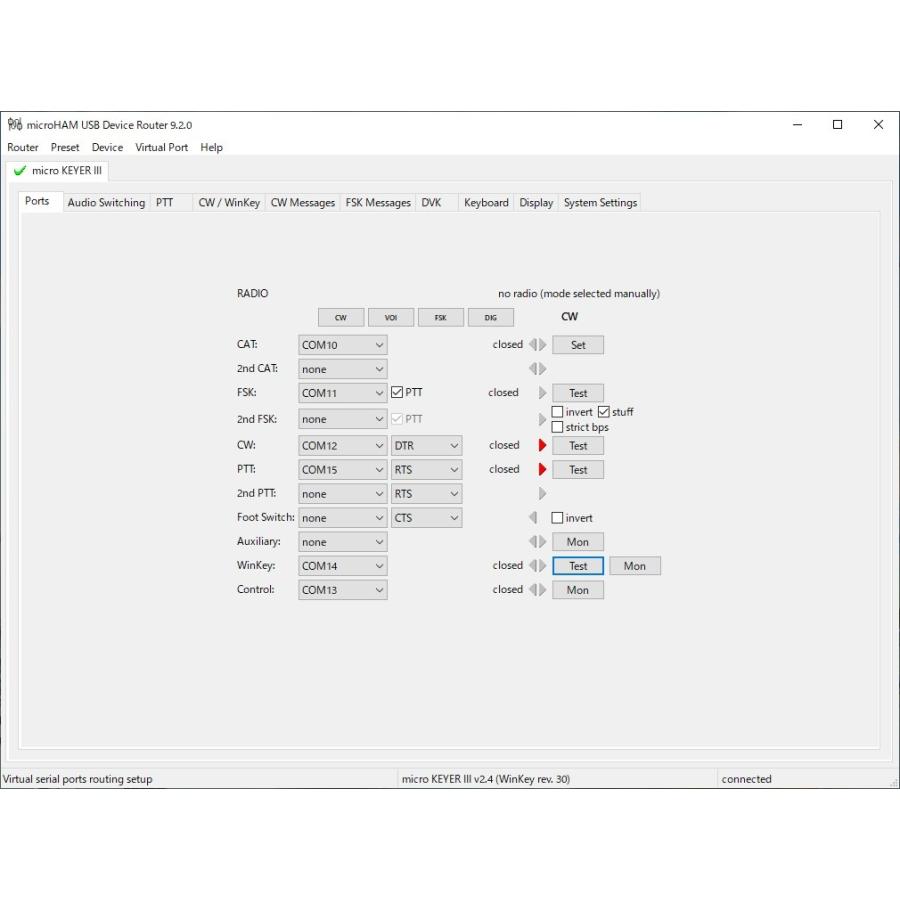Open the CAT COM10 port dropdown
This screenshot has height=900, width=900.
pos(342,345)
